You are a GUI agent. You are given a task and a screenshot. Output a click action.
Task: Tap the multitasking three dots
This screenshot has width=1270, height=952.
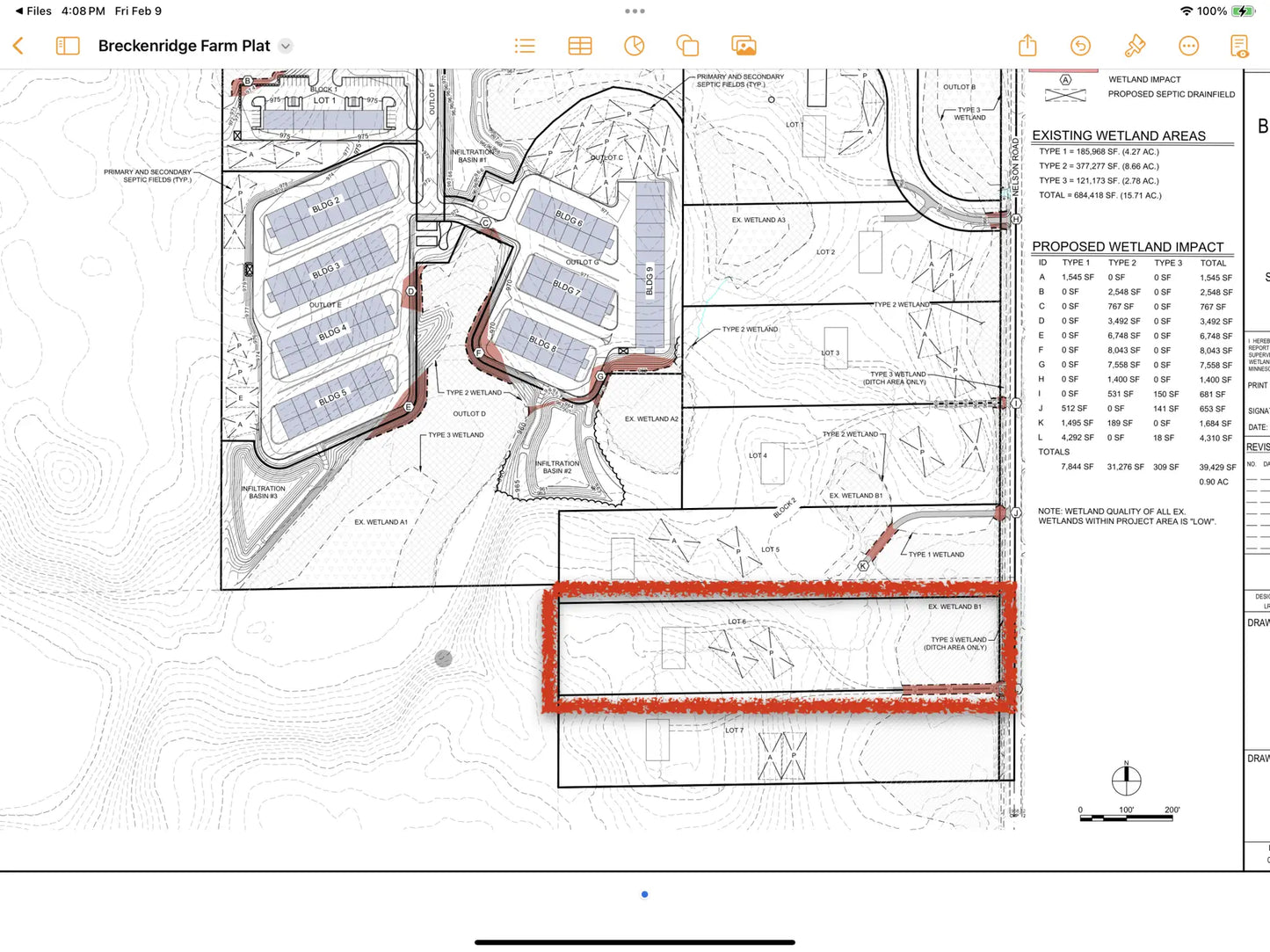coord(635,11)
